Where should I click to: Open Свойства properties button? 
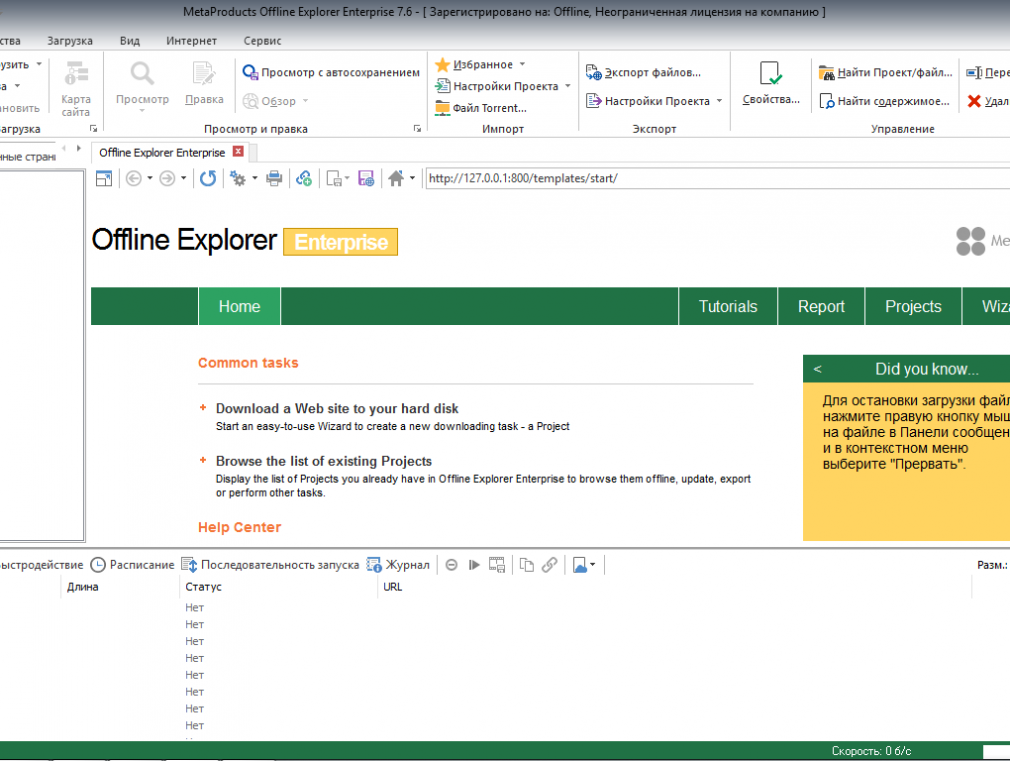pos(770,84)
